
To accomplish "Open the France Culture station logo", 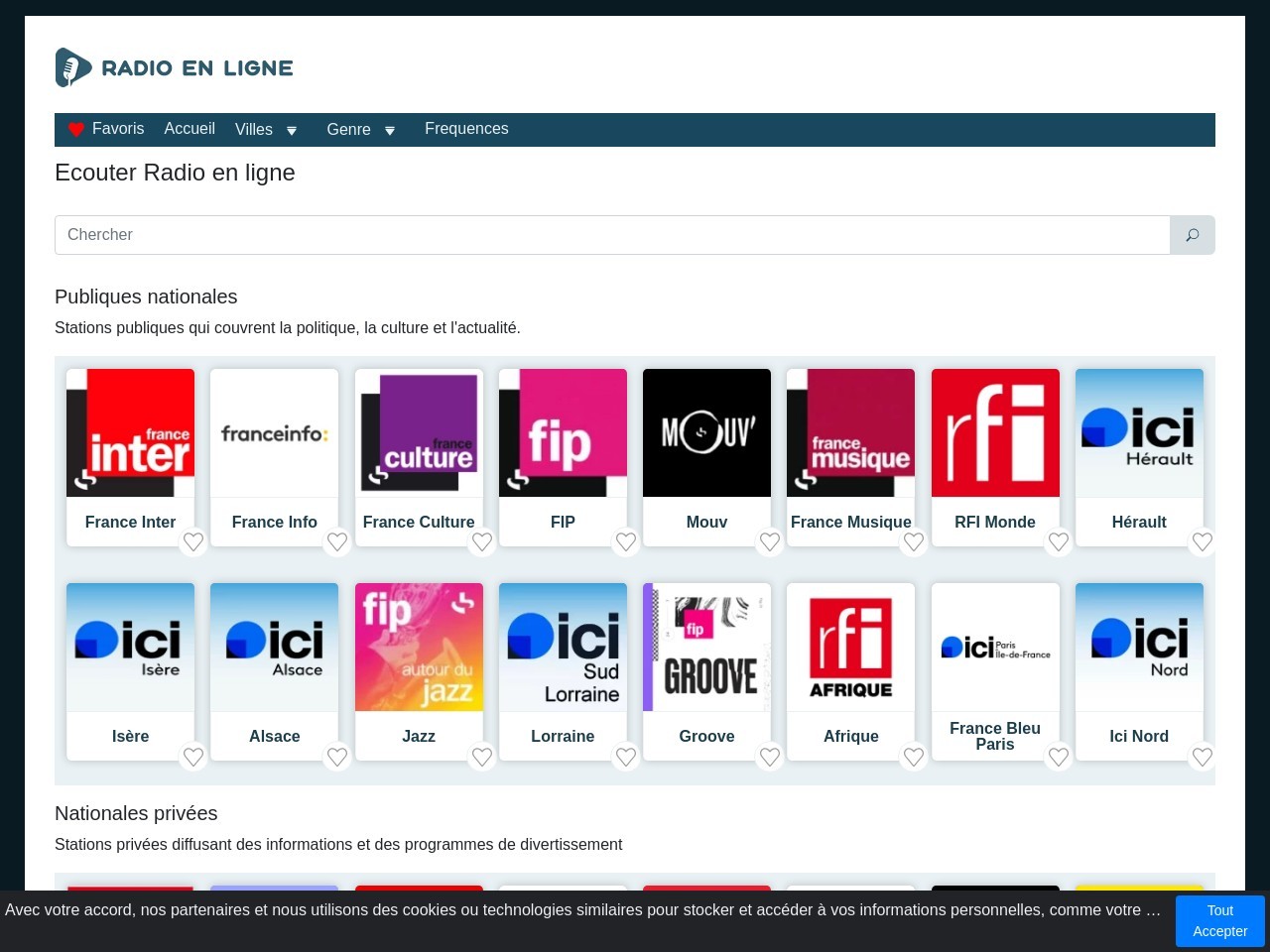I will 419,432.
